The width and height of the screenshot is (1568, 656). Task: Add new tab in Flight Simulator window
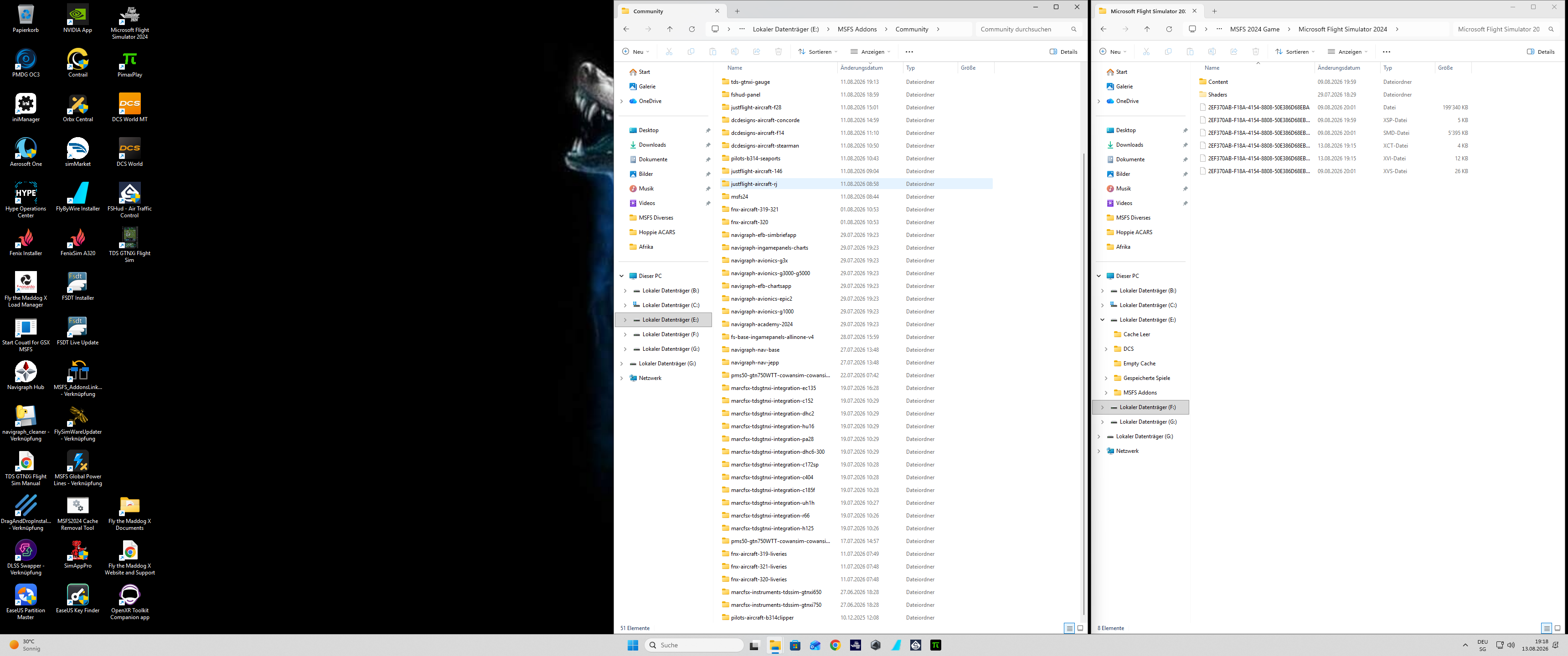click(1214, 11)
